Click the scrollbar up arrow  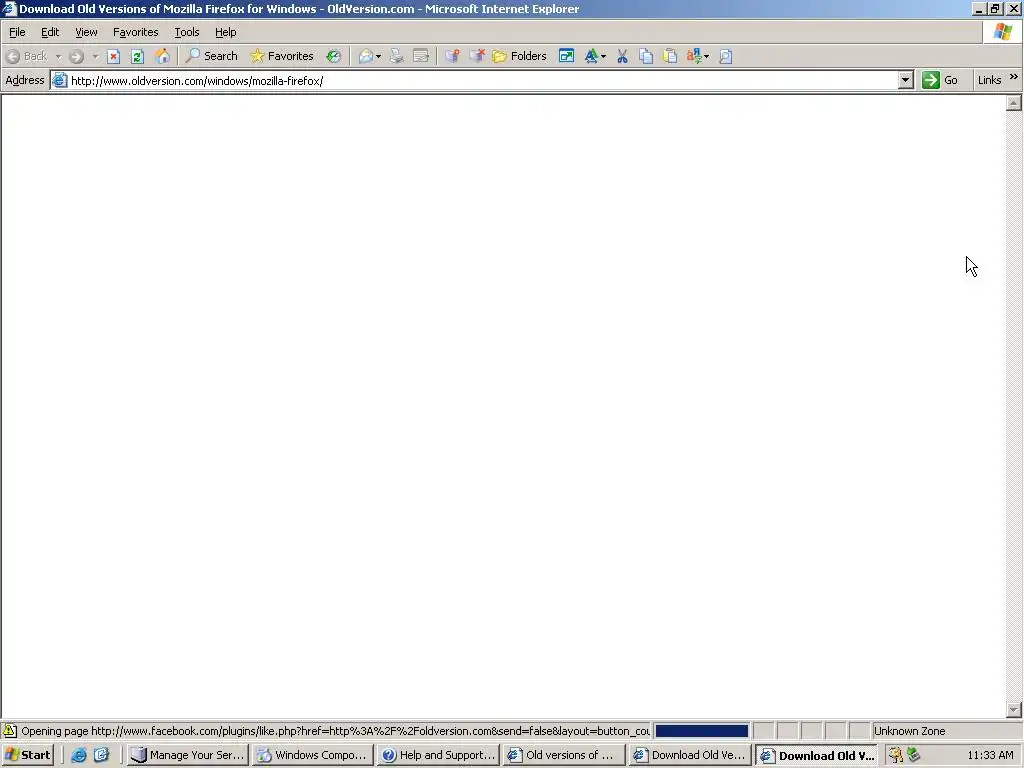[1014, 103]
